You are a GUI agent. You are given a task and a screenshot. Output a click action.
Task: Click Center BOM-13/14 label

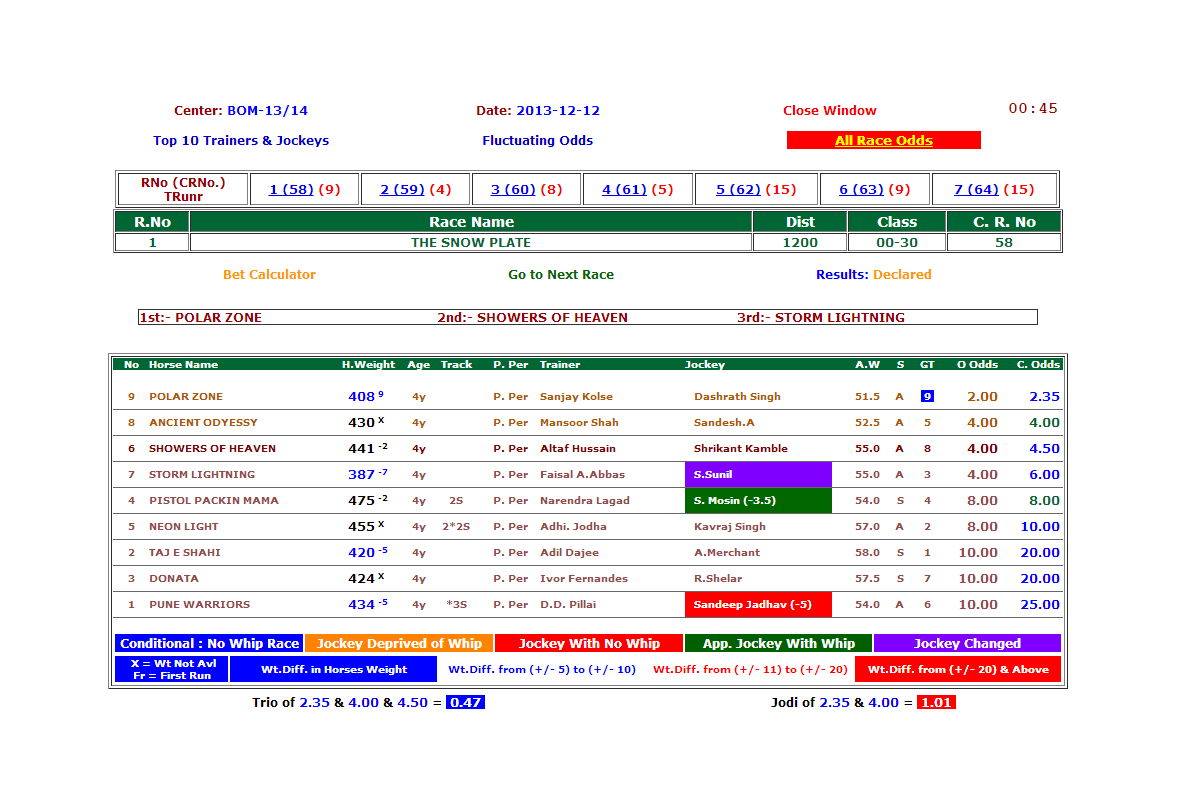pos(241,111)
